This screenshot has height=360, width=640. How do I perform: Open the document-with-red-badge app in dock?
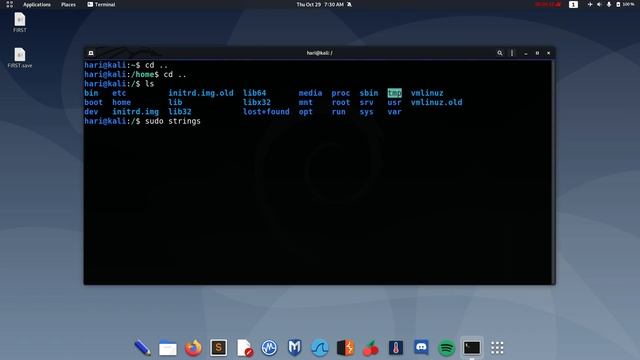(x=244, y=348)
